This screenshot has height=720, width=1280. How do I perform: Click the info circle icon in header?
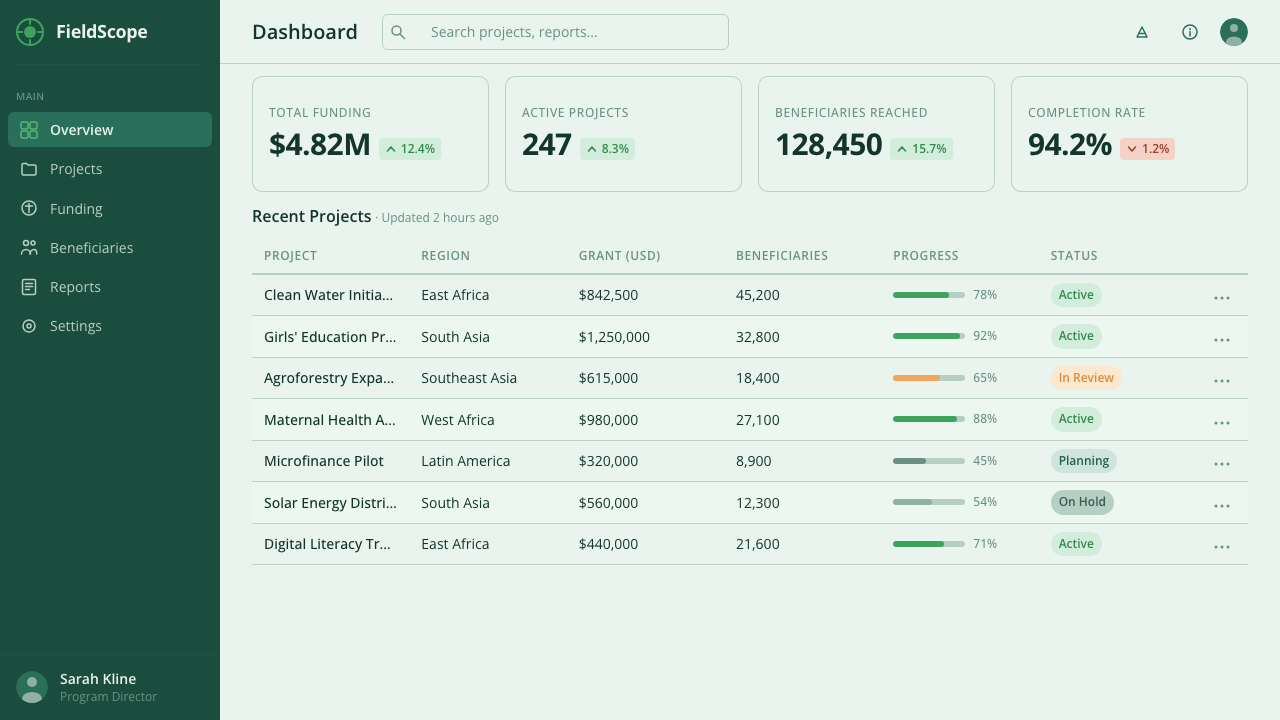1190,32
